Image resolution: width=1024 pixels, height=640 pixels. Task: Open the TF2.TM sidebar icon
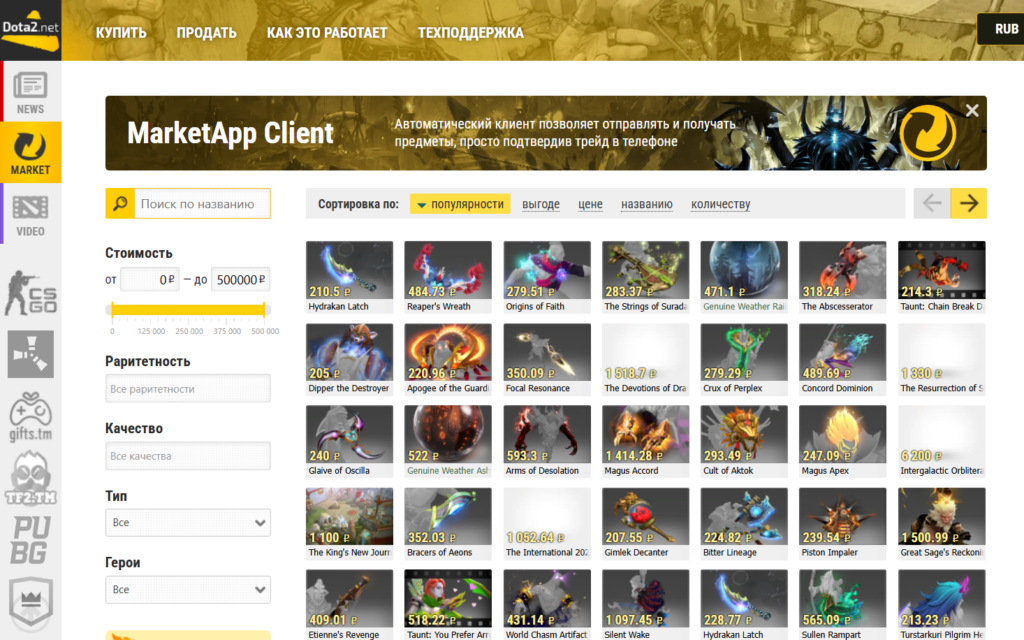(31, 478)
